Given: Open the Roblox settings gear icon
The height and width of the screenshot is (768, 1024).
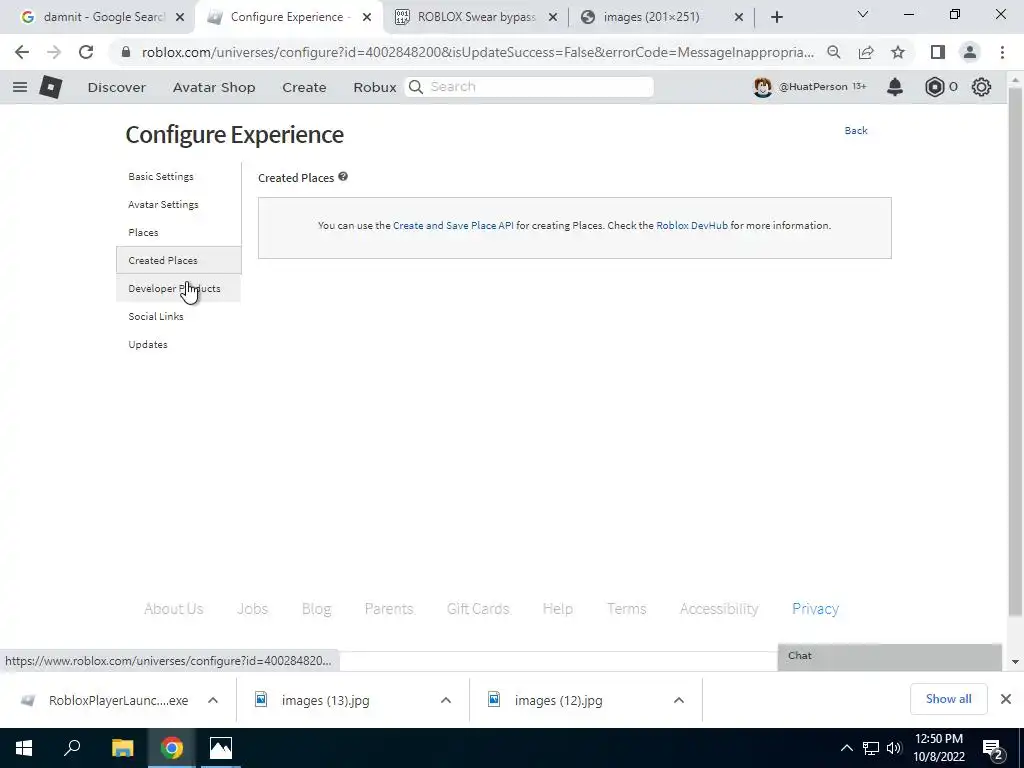Looking at the screenshot, I should (981, 87).
